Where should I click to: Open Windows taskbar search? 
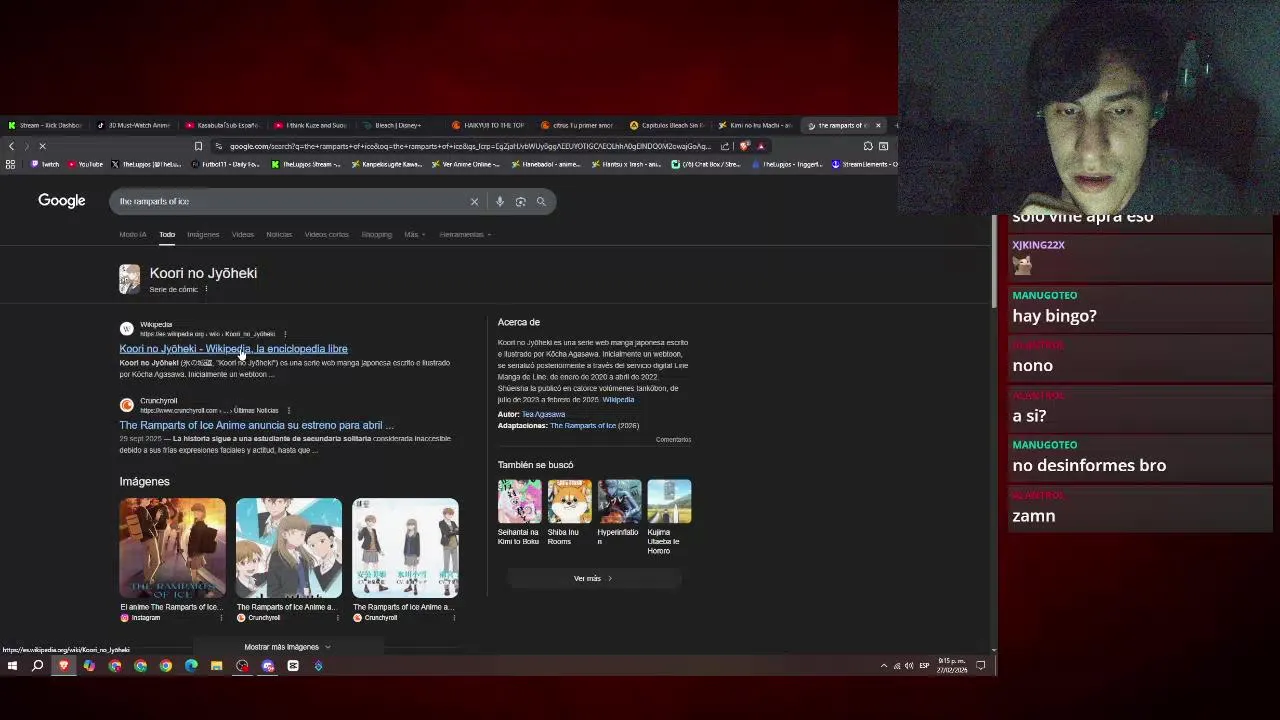(37, 666)
